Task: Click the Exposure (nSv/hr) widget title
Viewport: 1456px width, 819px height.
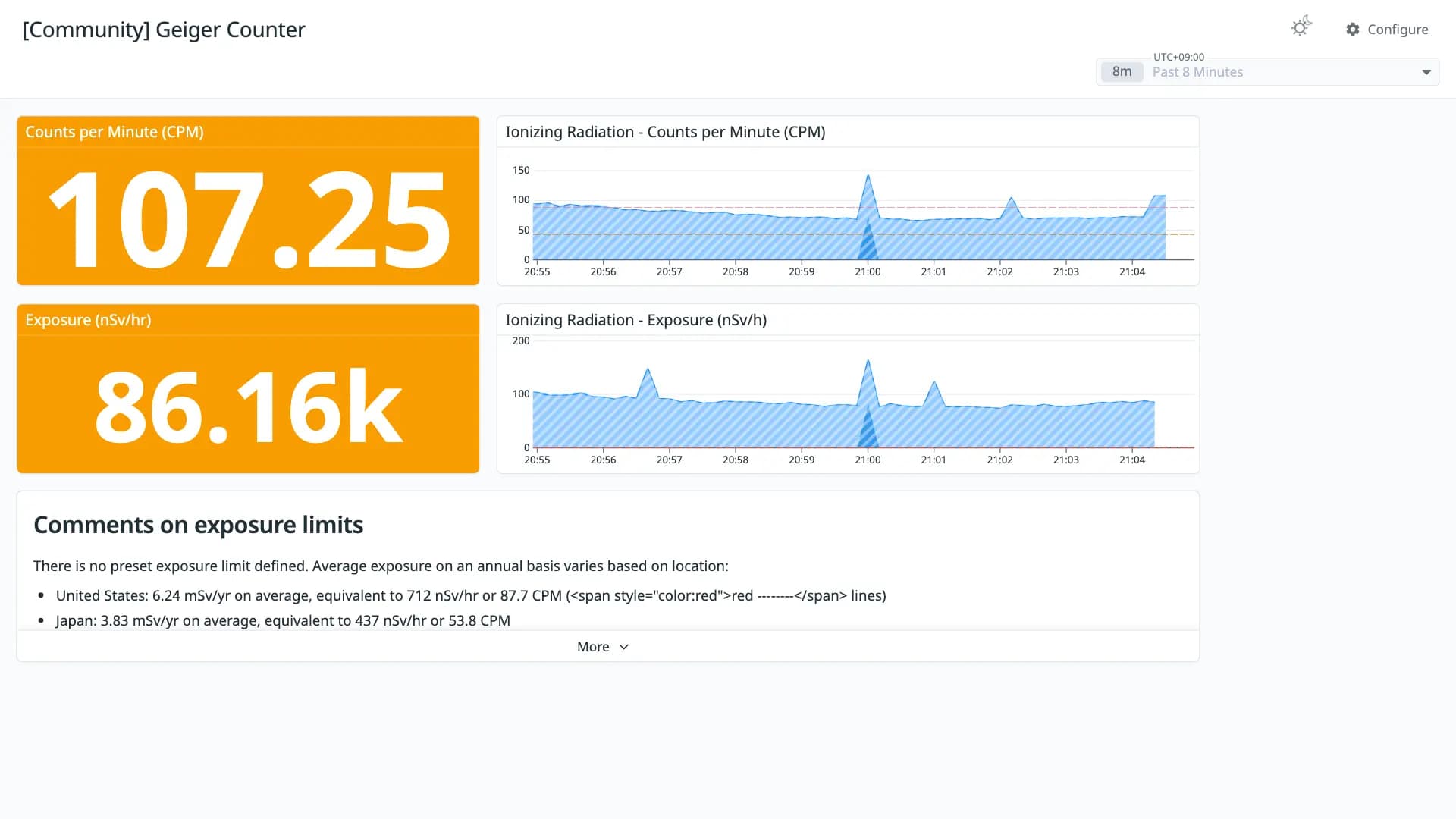Action: click(88, 320)
